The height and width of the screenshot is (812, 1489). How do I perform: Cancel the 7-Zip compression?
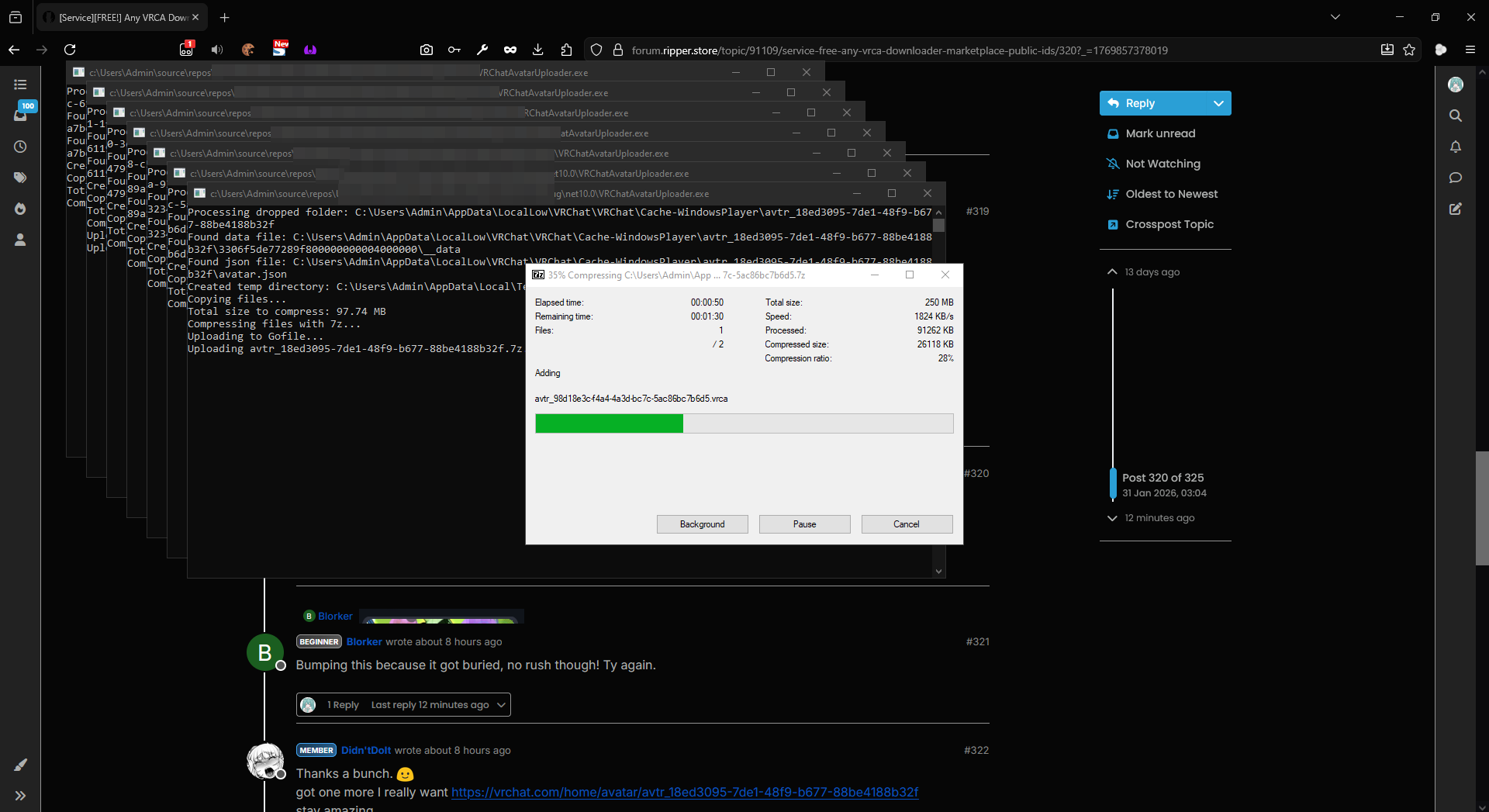(x=907, y=524)
